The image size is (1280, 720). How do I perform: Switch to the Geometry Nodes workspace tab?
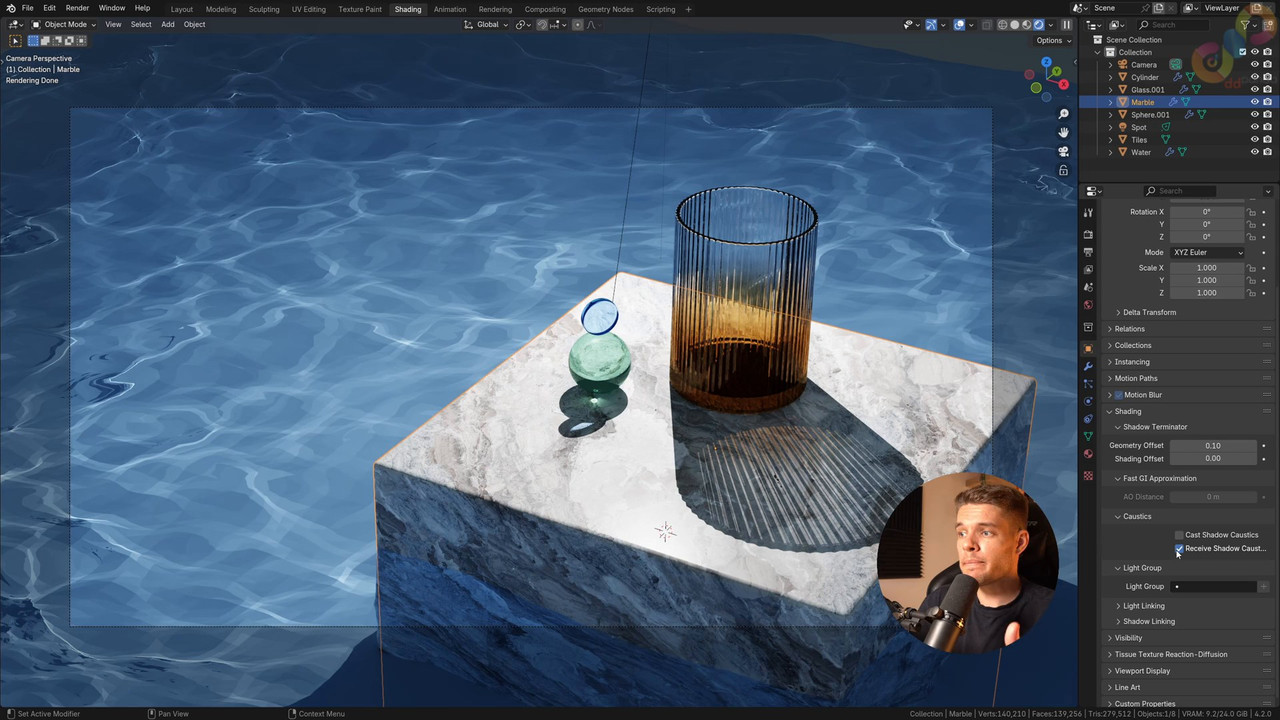[605, 9]
